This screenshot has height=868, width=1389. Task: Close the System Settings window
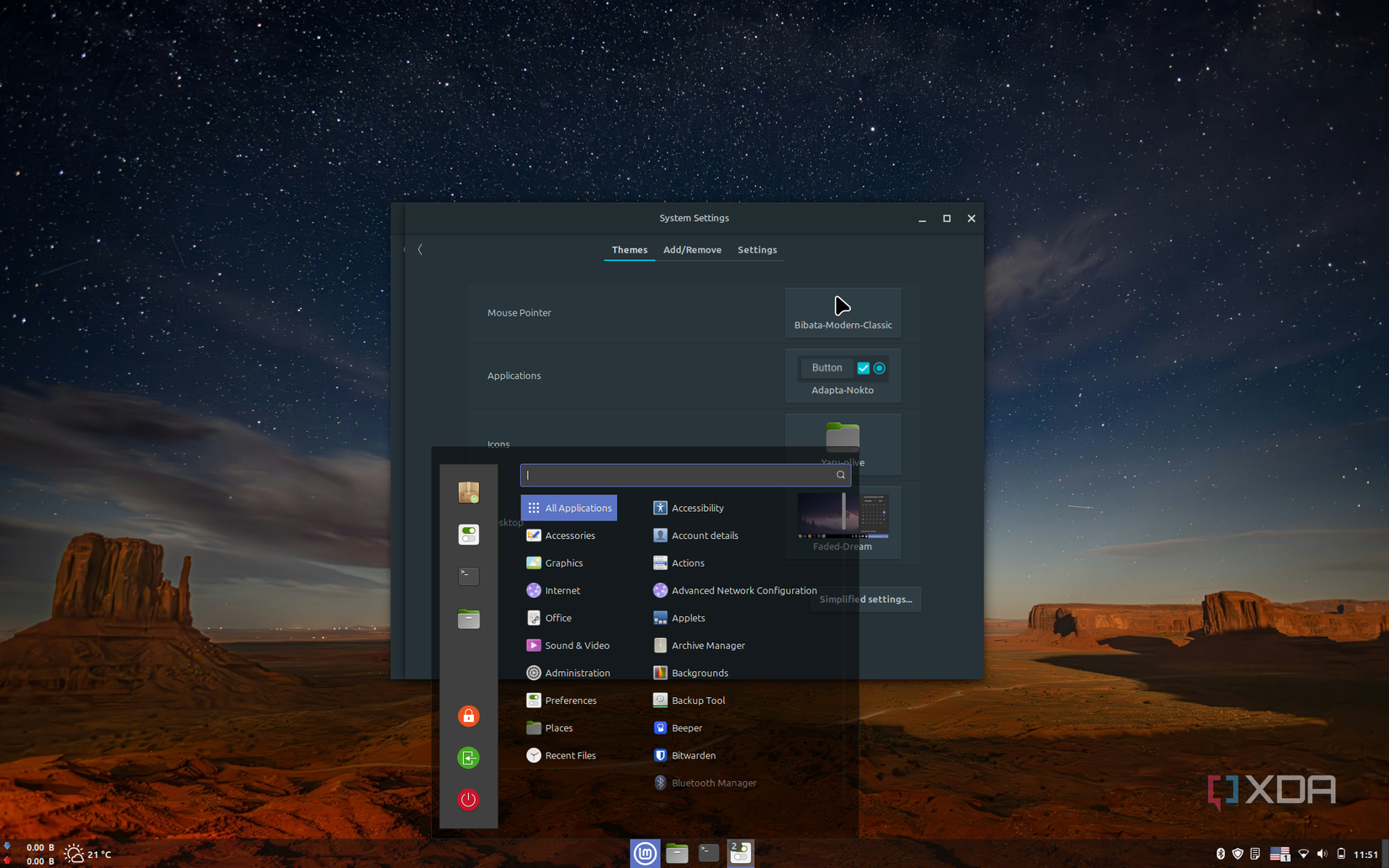click(x=971, y=219)
